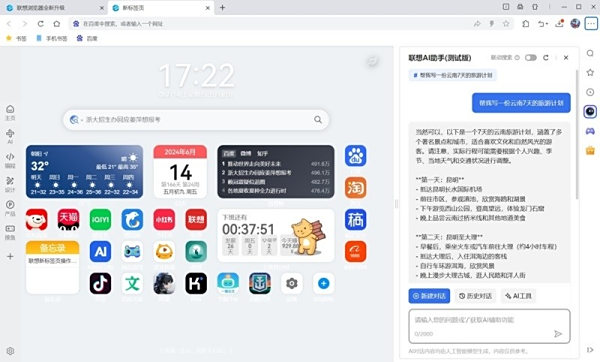Viewport: 600px width, 362px height.
Task: Open the black K app shortcut
Action: tap(196, 284)
